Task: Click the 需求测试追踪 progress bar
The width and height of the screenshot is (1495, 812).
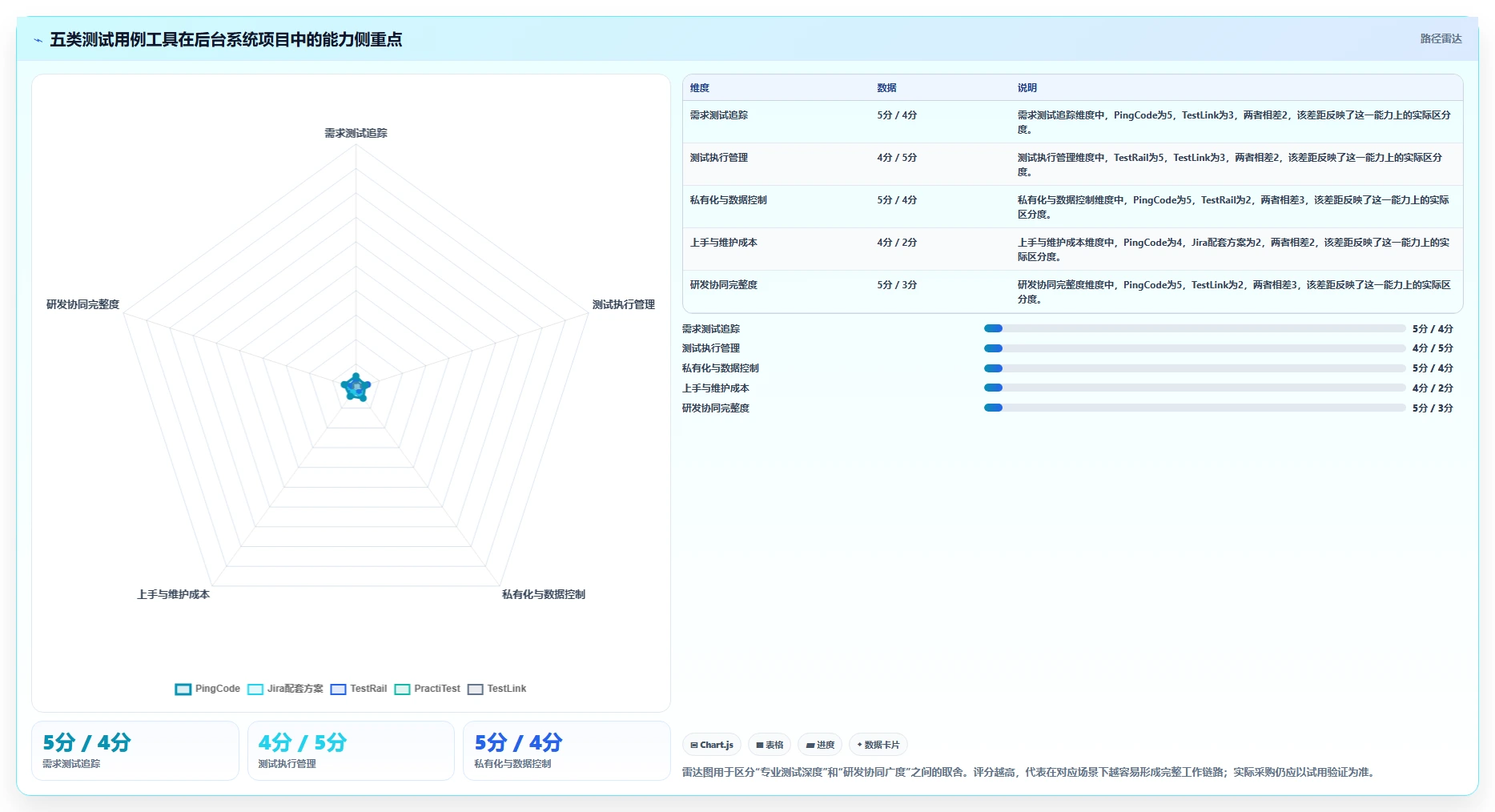Action: [1195, 328]
